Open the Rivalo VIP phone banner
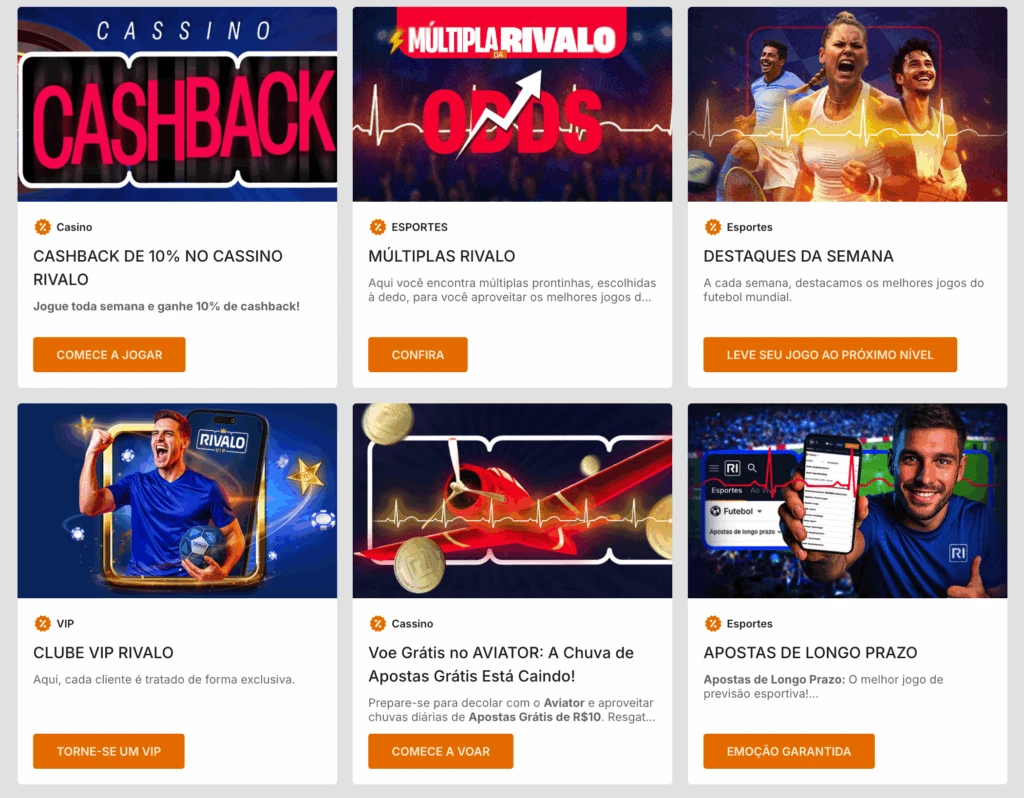The height and width of the screenshot is (798, 1024). 177,500
